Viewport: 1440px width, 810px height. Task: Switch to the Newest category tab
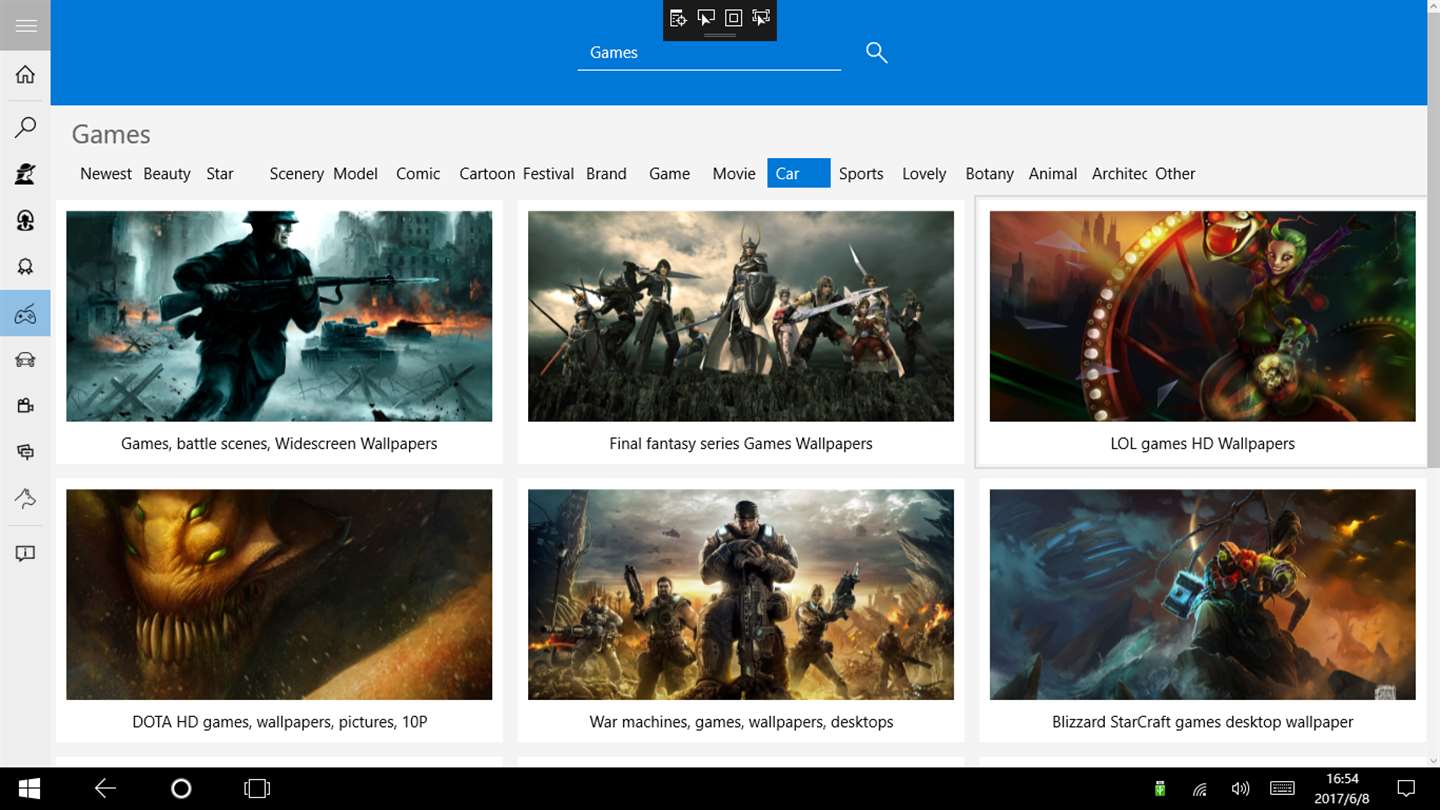tap(106, 174)
